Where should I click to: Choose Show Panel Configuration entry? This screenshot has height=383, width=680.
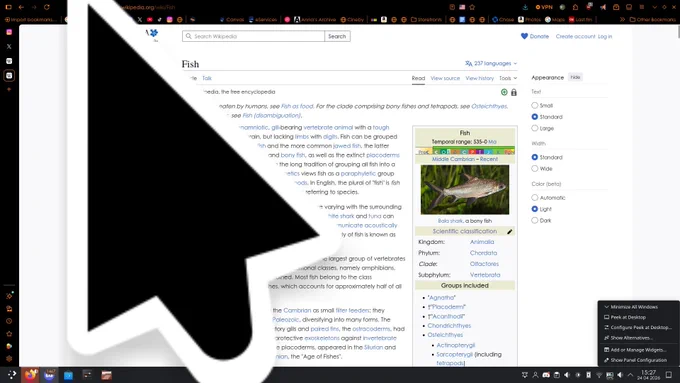point(638,360)
